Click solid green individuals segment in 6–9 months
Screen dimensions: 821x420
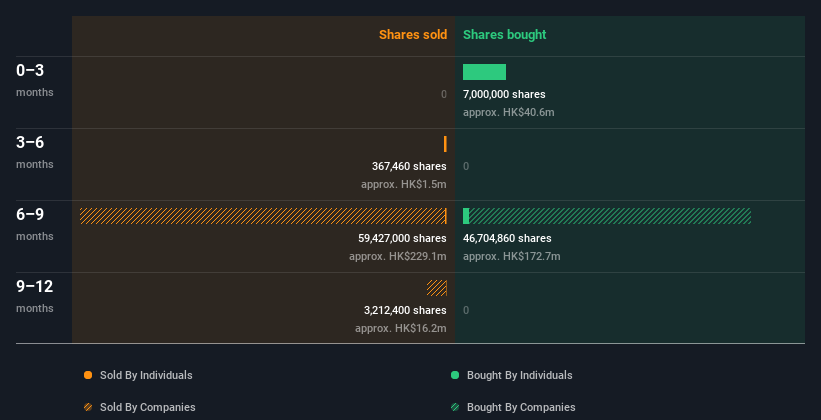pos(466,216)
